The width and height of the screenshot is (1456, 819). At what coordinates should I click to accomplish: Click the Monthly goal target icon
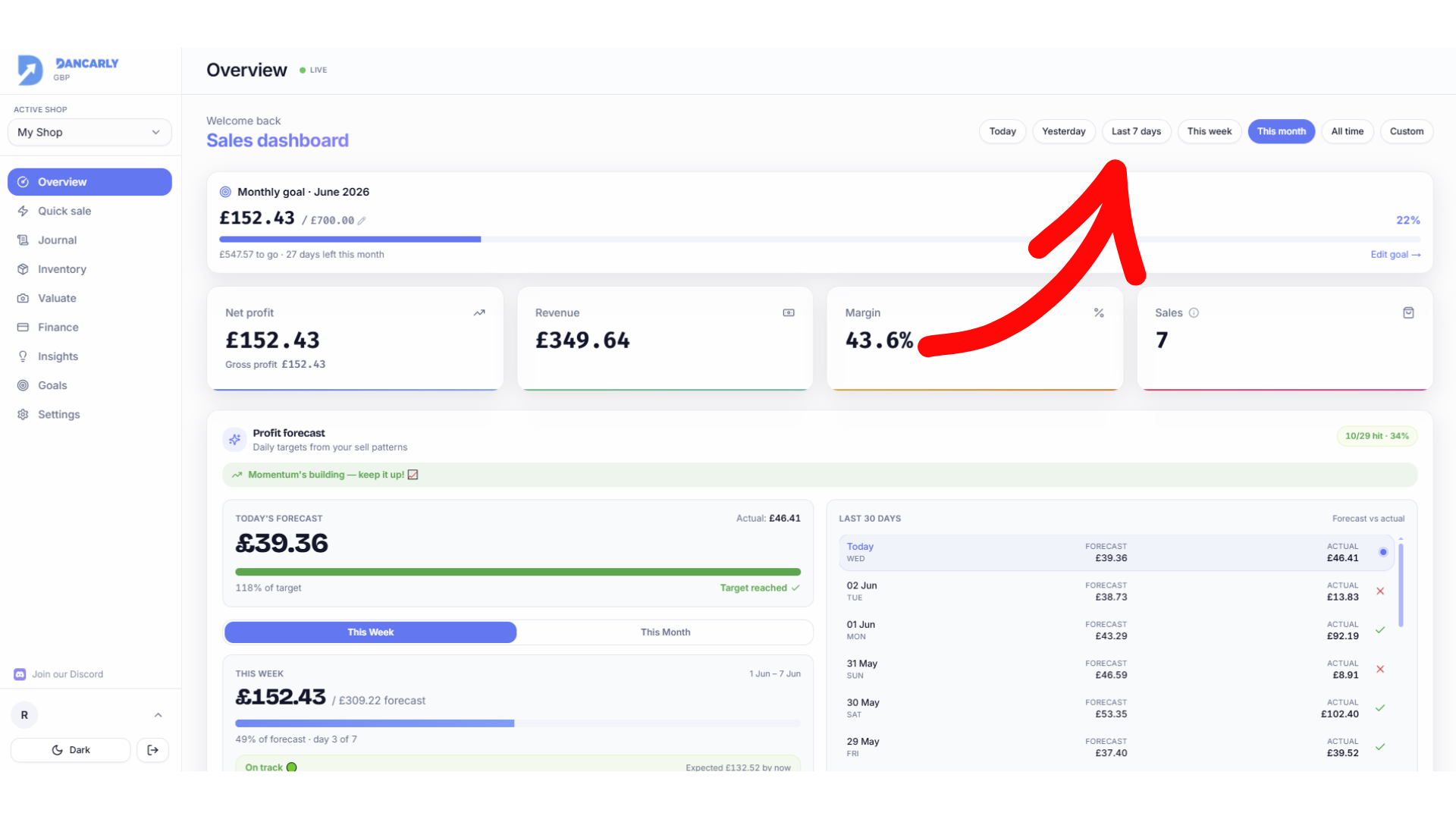pos(225,192)
